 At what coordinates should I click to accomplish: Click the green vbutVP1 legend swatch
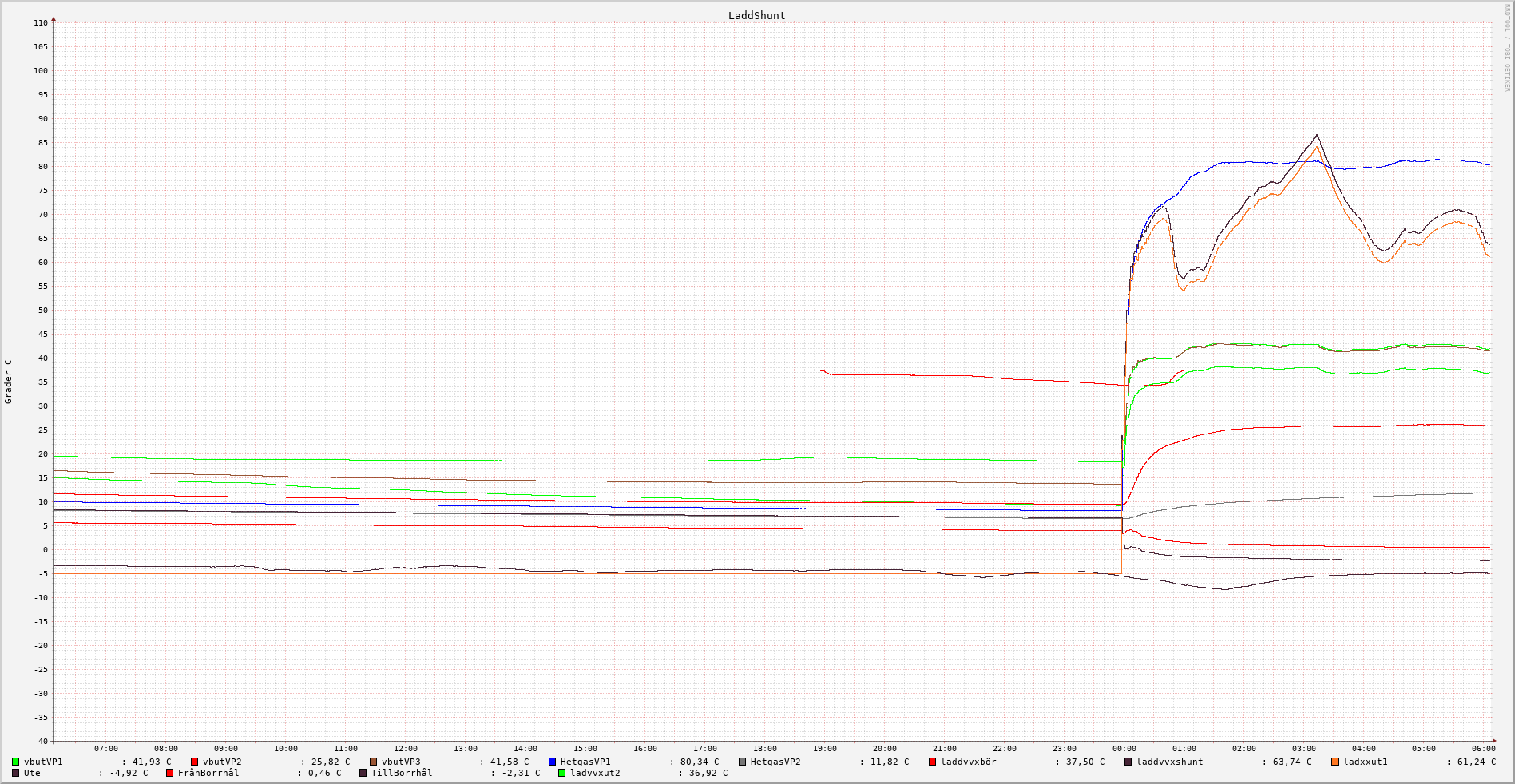[16, 762]
